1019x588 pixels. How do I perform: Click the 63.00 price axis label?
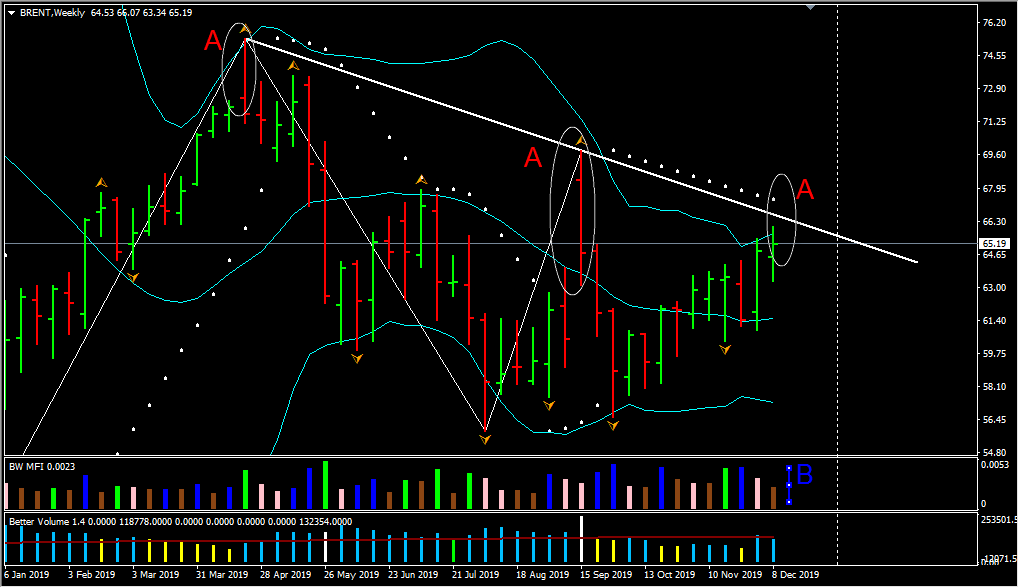(x=994, y=288)
